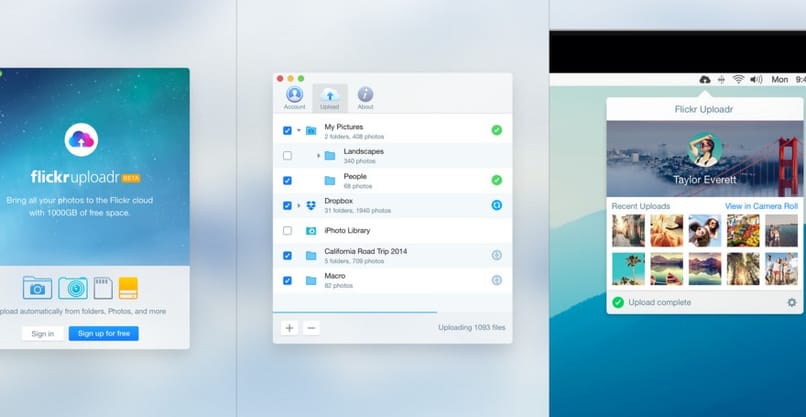The height and width of the screenshot is (417, 806).
Task: Click the Dropbox logo icon in list
Action: pyautogui.click(x=311, y=205)
